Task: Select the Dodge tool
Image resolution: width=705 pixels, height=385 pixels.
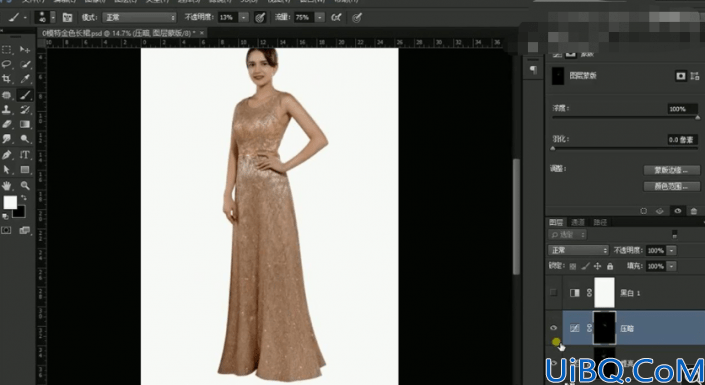Action: point(25,139)
